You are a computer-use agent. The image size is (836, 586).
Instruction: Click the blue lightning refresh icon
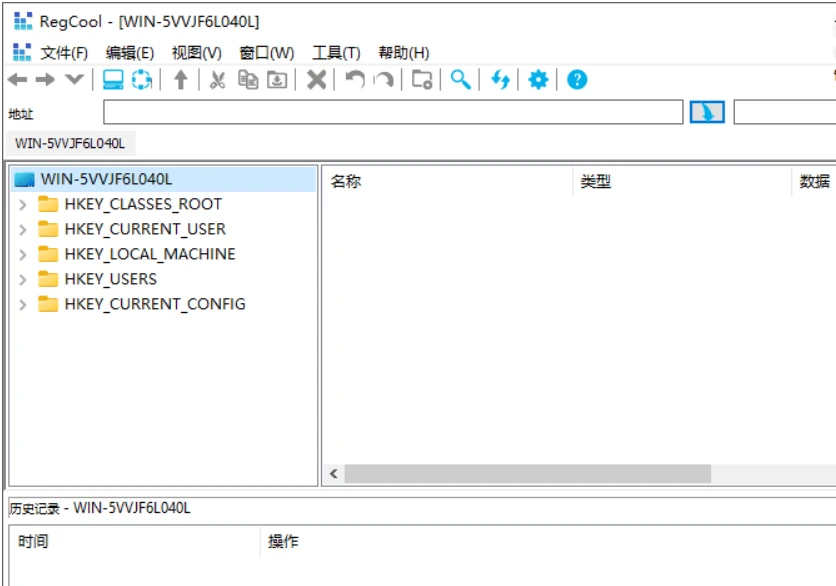click(x=500, y=80)
